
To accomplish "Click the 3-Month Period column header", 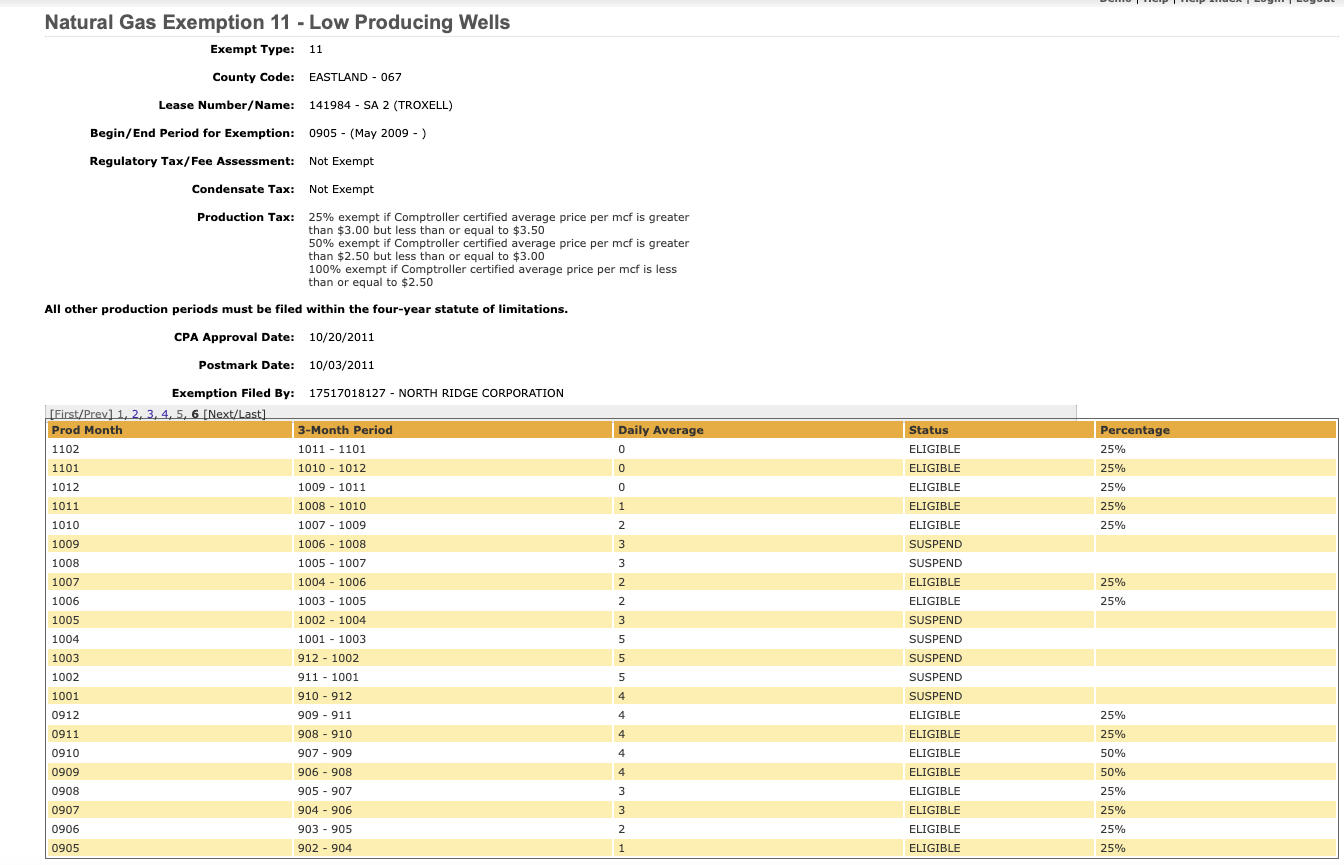I will (345, 430).
